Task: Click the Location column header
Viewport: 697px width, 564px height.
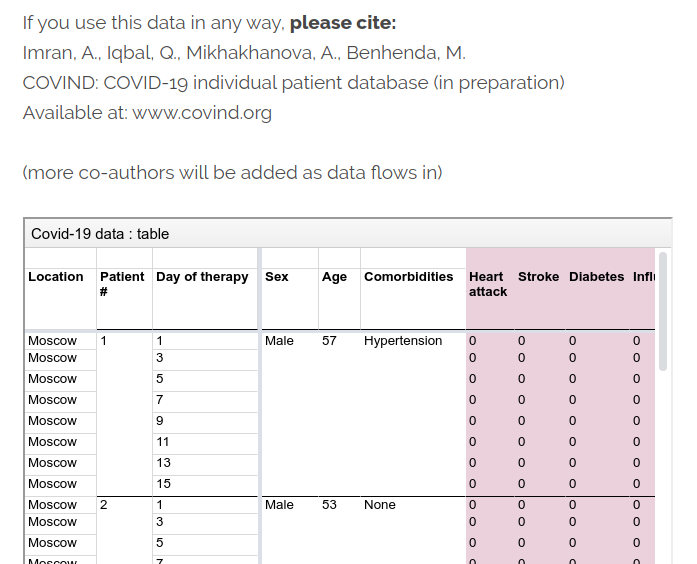Action: (56, 277)
